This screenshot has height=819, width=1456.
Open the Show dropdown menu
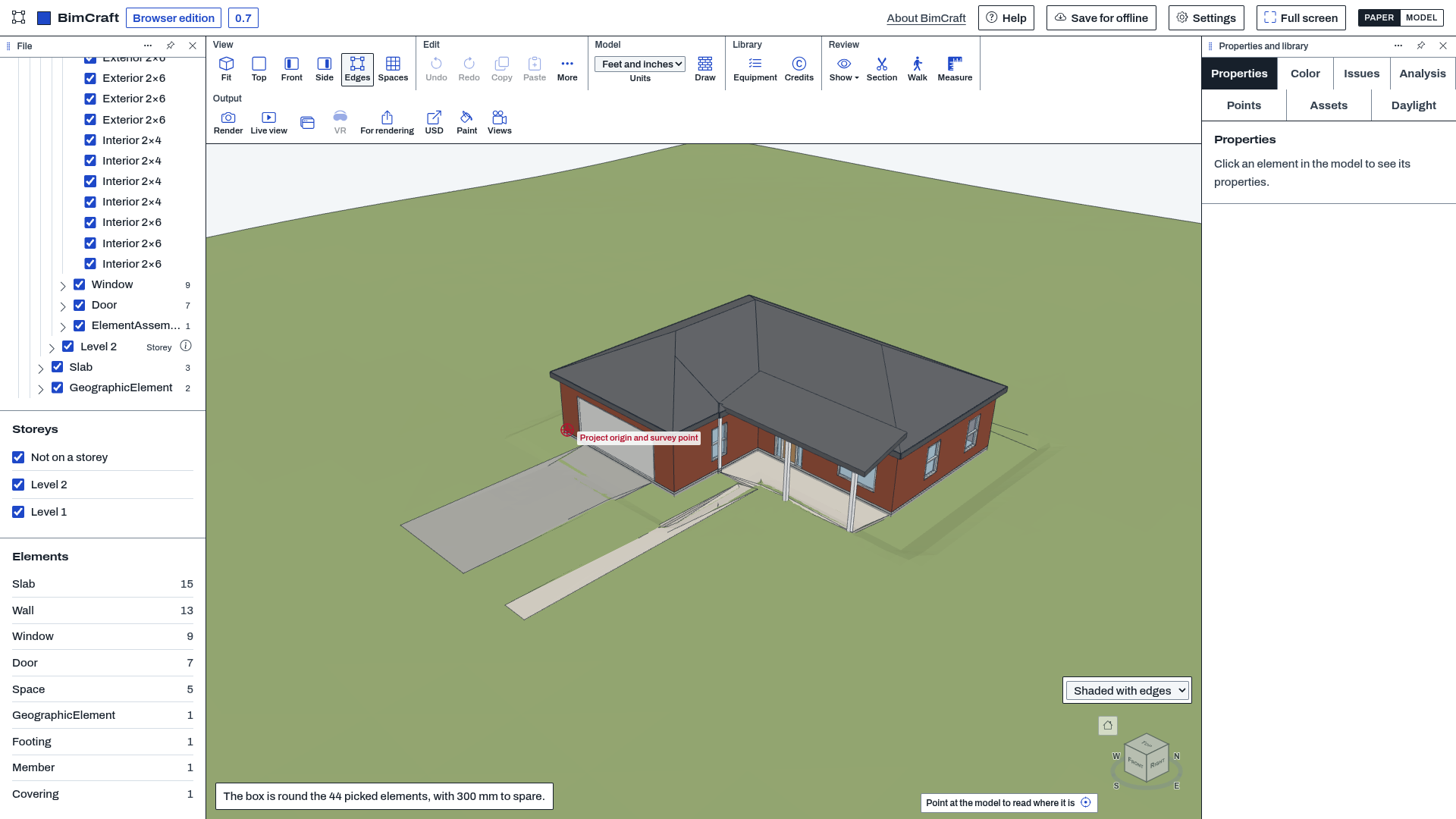point(844,69)
